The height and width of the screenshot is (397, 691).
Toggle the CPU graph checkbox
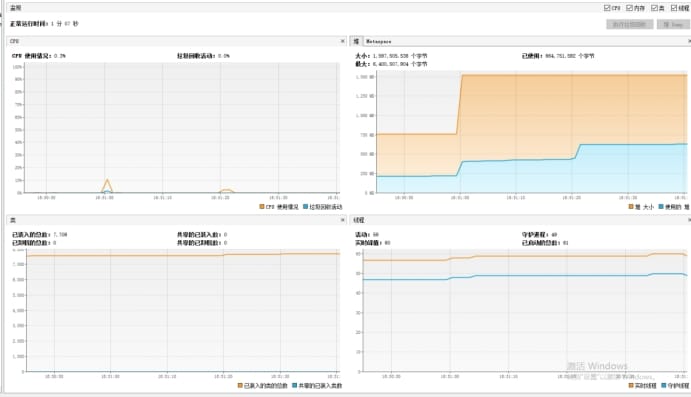(x=607, y=8)
